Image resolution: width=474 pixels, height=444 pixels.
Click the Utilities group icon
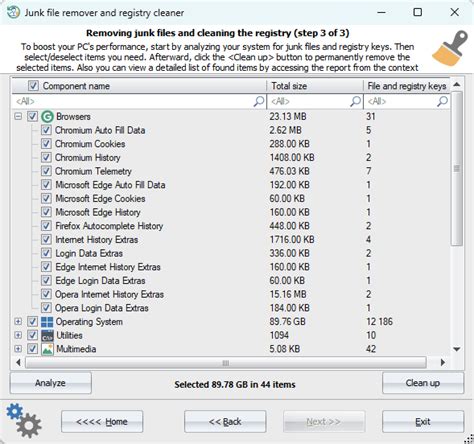pos(47,336)
